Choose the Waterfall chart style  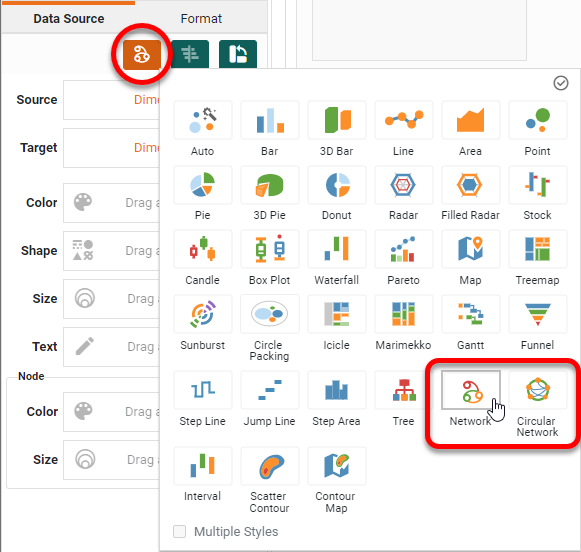(x=337, y=249)
